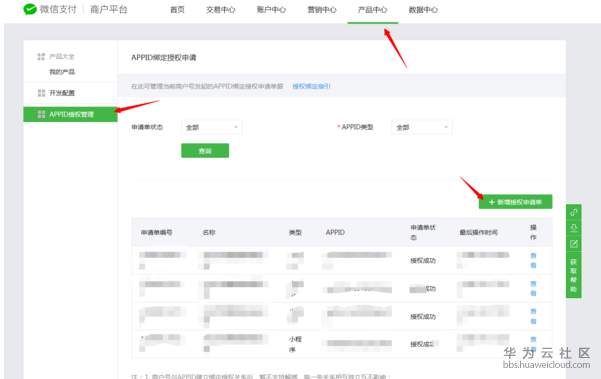The width and height of the screenshot is (601, 379).
Task: Open 营销中心 in top navigation
Action: [322, 10]
